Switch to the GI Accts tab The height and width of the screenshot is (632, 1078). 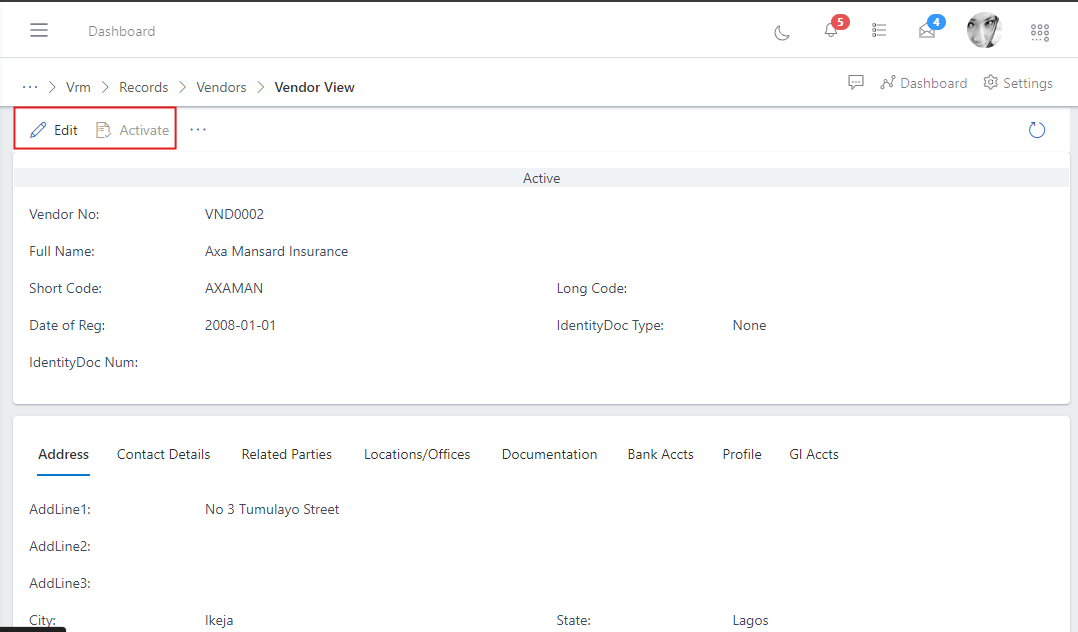(x=813, y=454)
